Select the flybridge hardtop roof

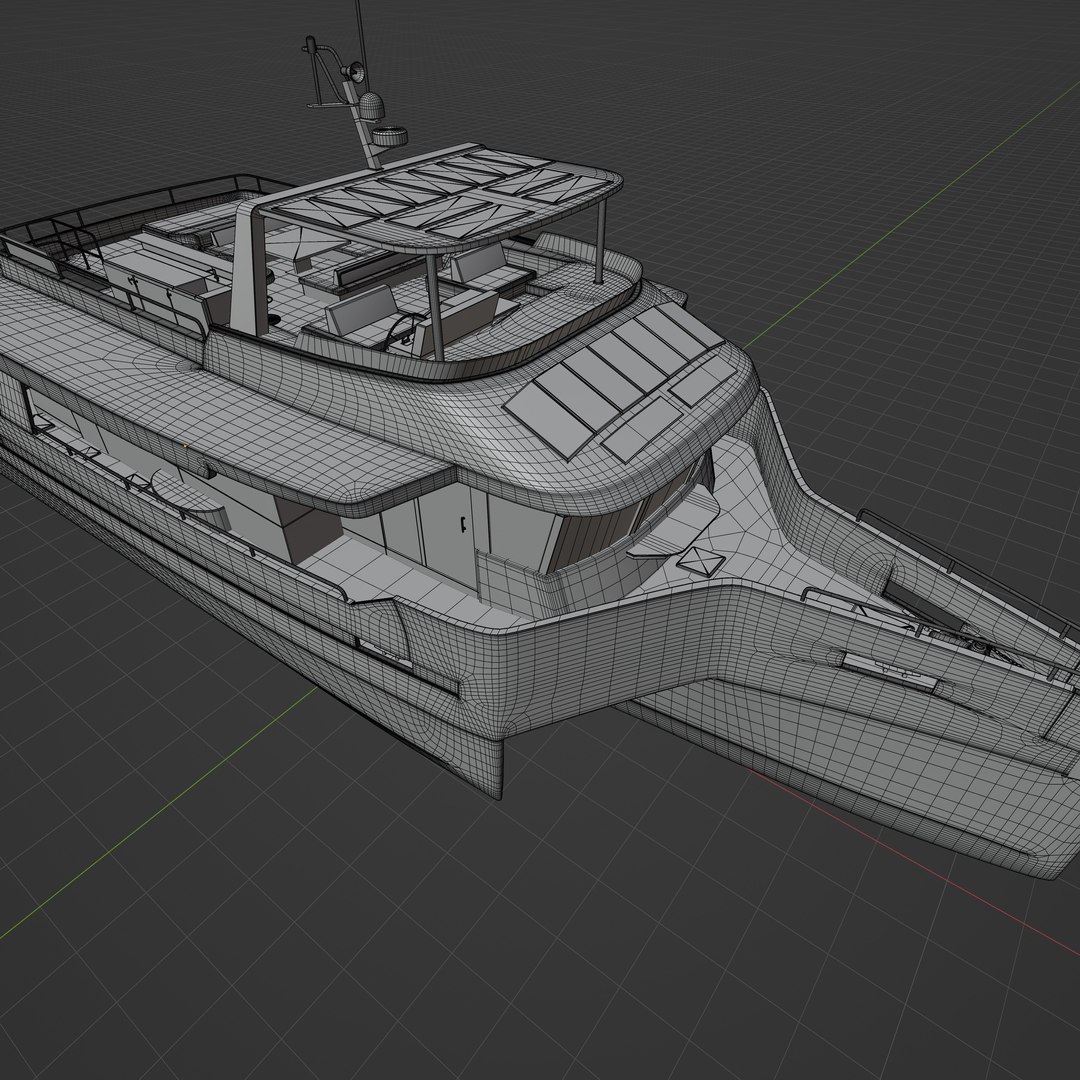[439, 196]
